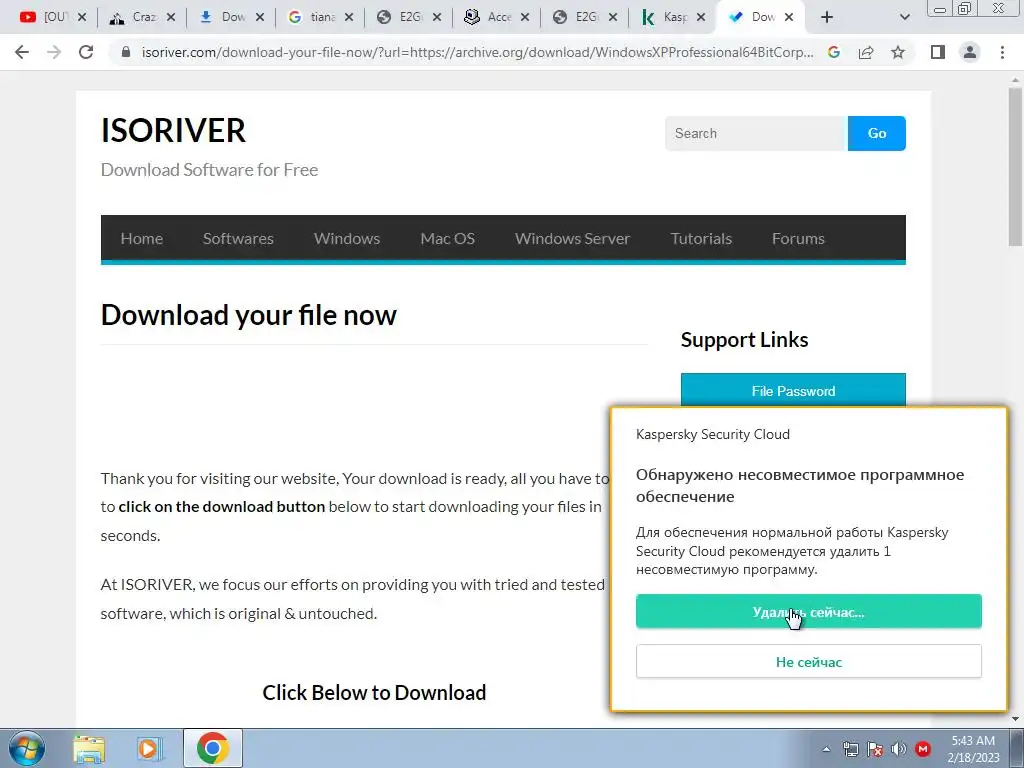Open the browser side panel icon
The height and width of the screenshot is (768, 1024).
click(938, 52)
